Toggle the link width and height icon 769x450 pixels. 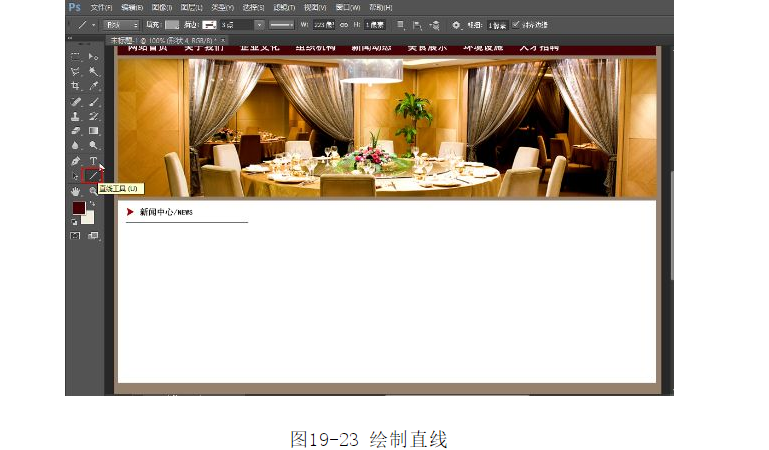[x=344, y=24]
